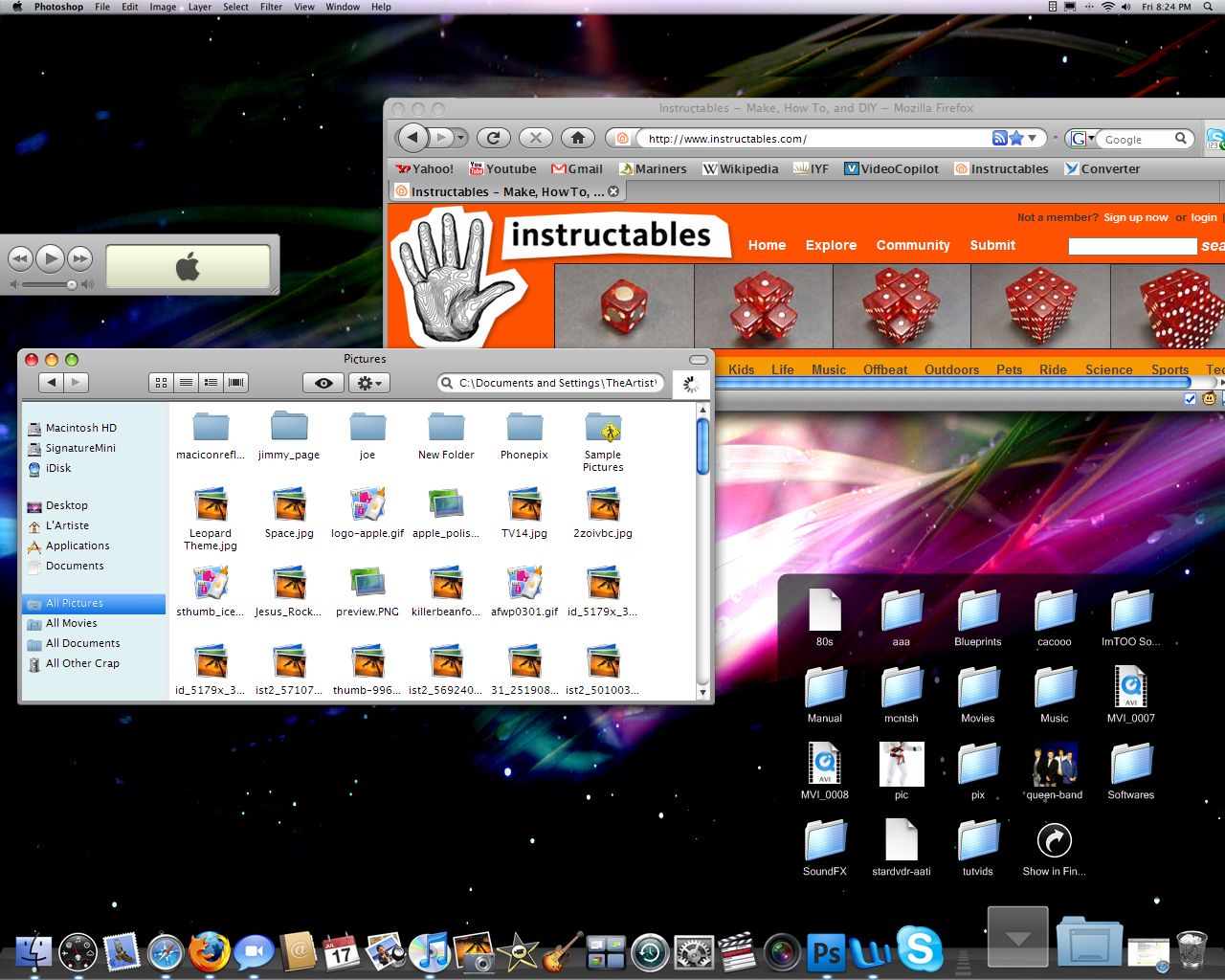Screen dimensions: 1225x980
Task: Click the Sign up now link
Action: (1136, 217)
